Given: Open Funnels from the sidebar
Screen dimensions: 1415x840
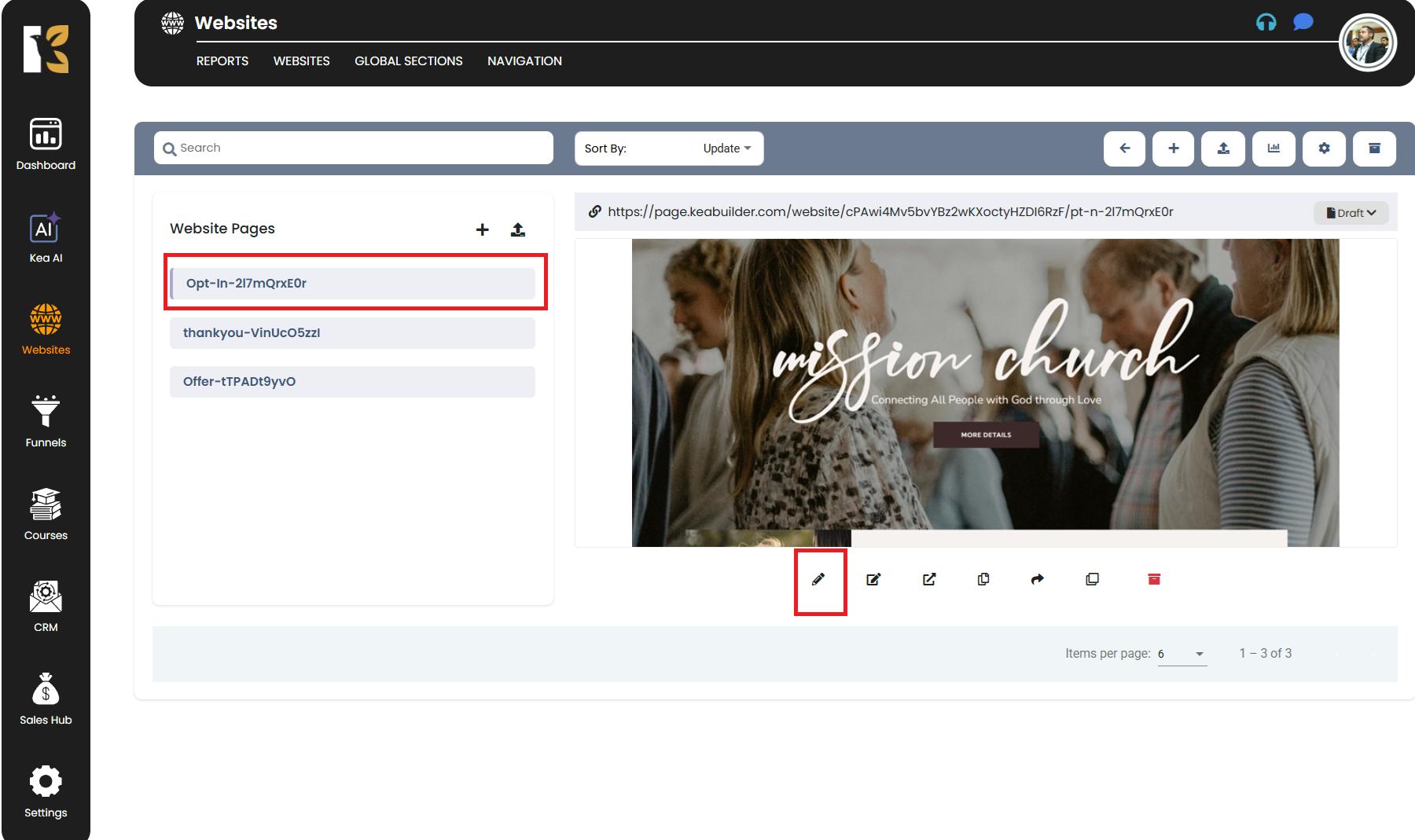Looking at the screenshot, I should tap(46, 421).
